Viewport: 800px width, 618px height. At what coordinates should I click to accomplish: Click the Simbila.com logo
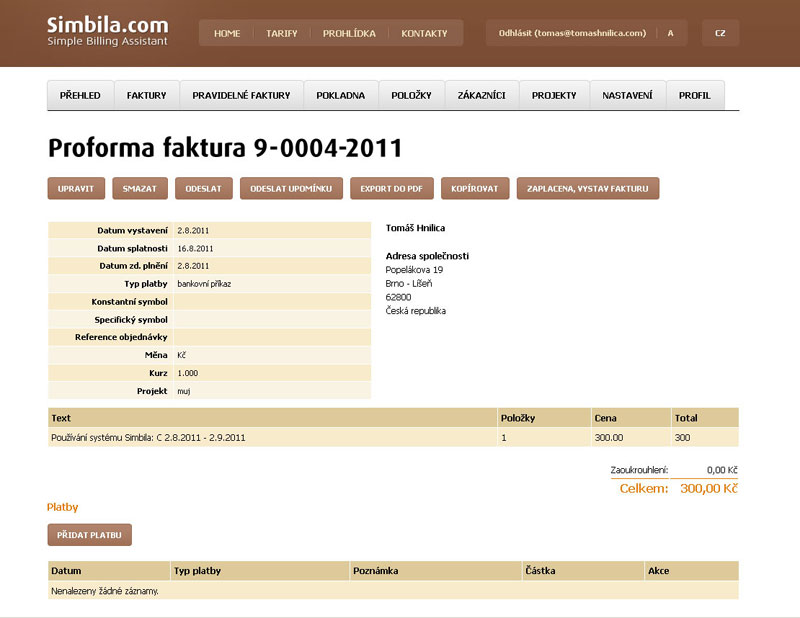108,32
